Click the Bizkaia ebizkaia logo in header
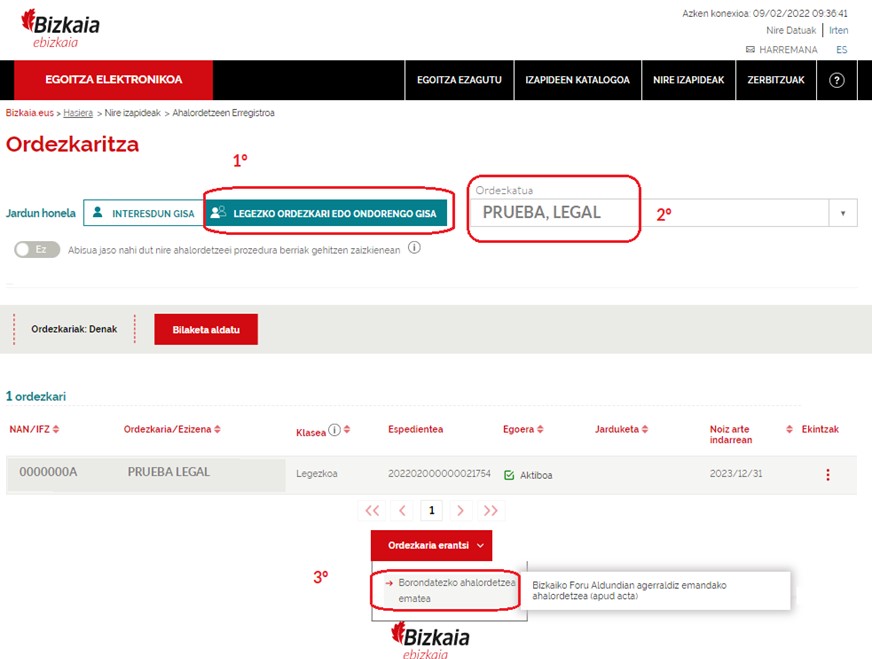872x659 pixels. click(60, 29)
